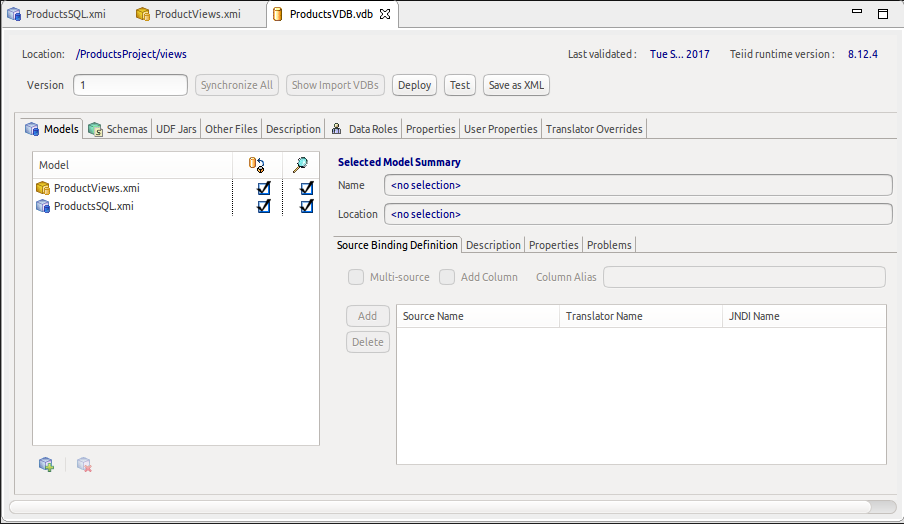This screenshot has width=904, height=524.
Task: Open the User Properties tab
Action: pyautogui.click(x=500, y=129)
